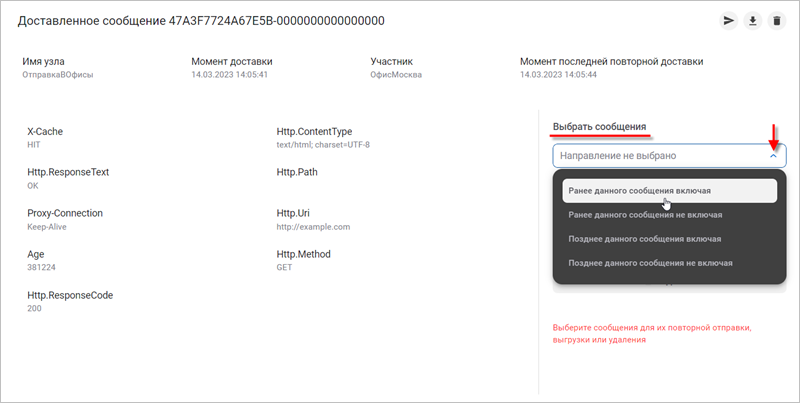
Task: Click the 'Выбрать сообщения' section heading
Action: (599, 128)
